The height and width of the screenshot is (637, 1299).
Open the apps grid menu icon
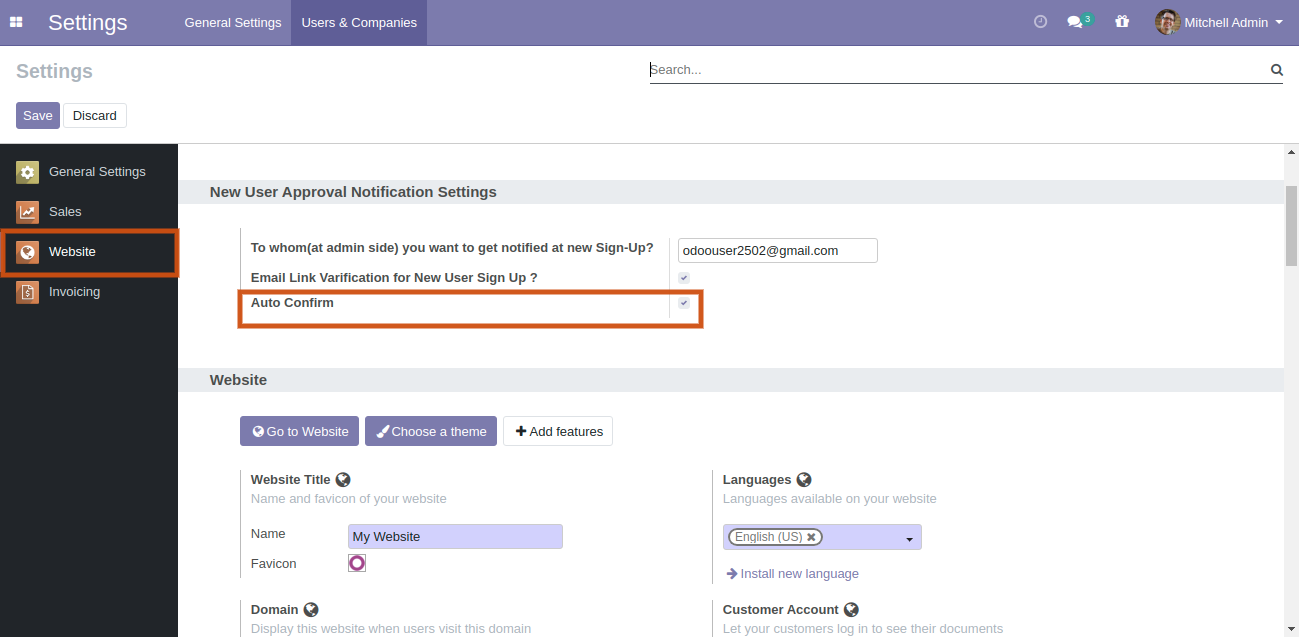point(16,22)
